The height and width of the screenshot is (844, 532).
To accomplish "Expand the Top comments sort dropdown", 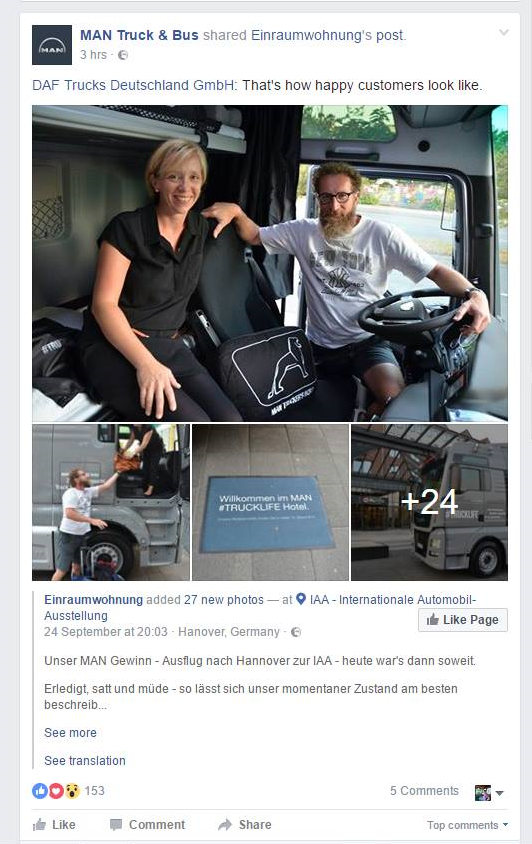I will tap(467, 825).
